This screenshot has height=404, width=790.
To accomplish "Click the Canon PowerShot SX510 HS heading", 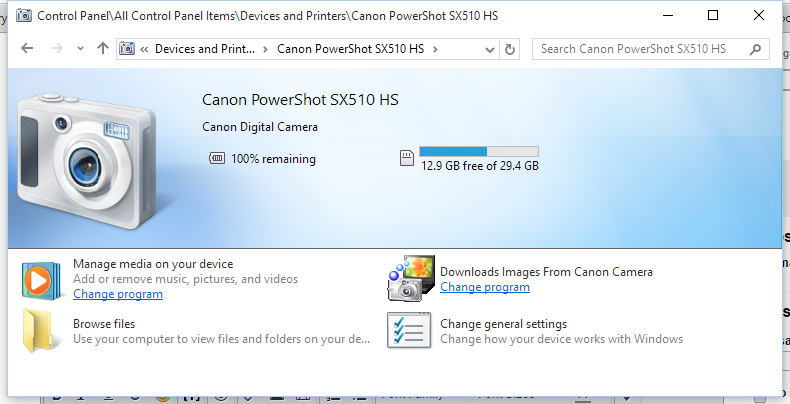I will pos(300,100).
